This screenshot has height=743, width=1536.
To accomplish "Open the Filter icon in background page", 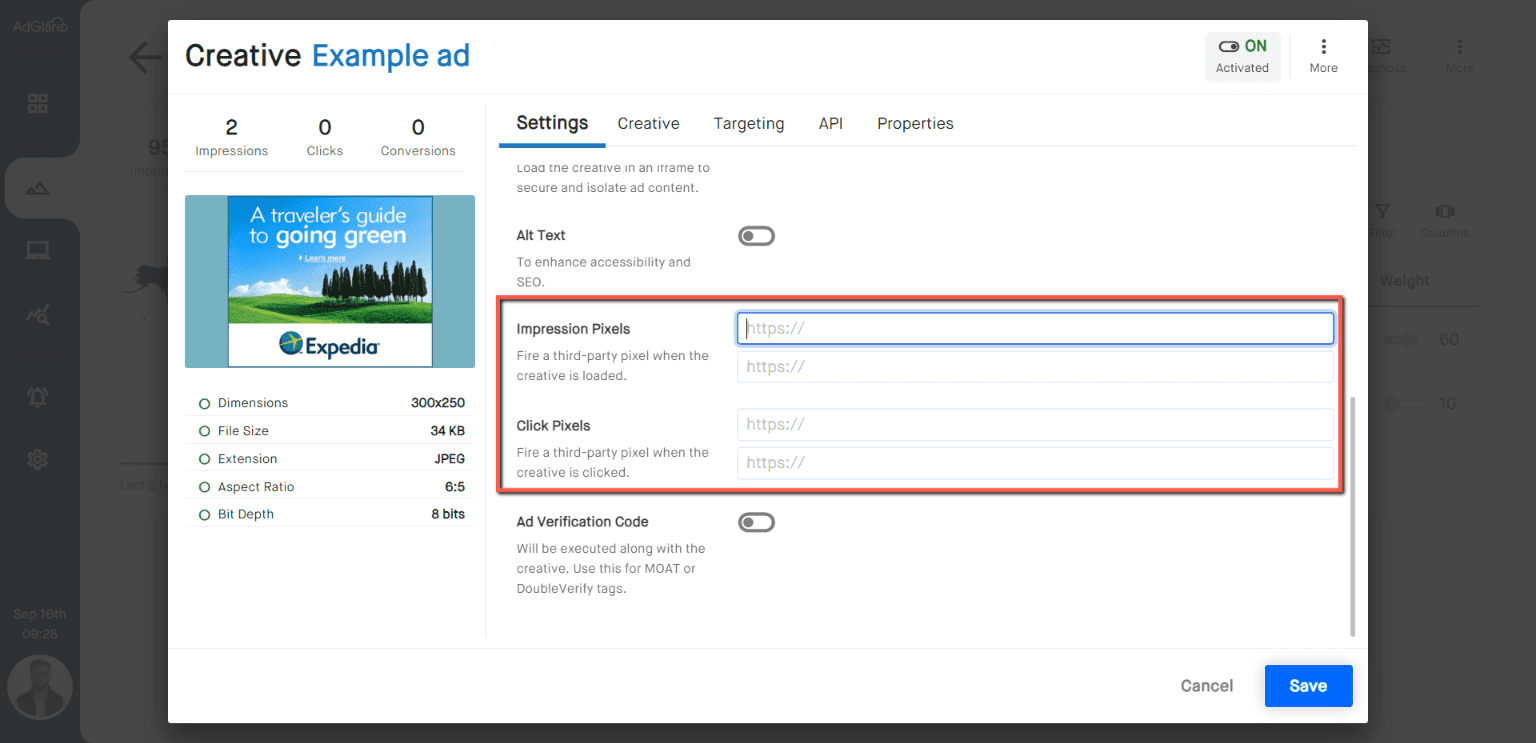I will point(1383,221).
